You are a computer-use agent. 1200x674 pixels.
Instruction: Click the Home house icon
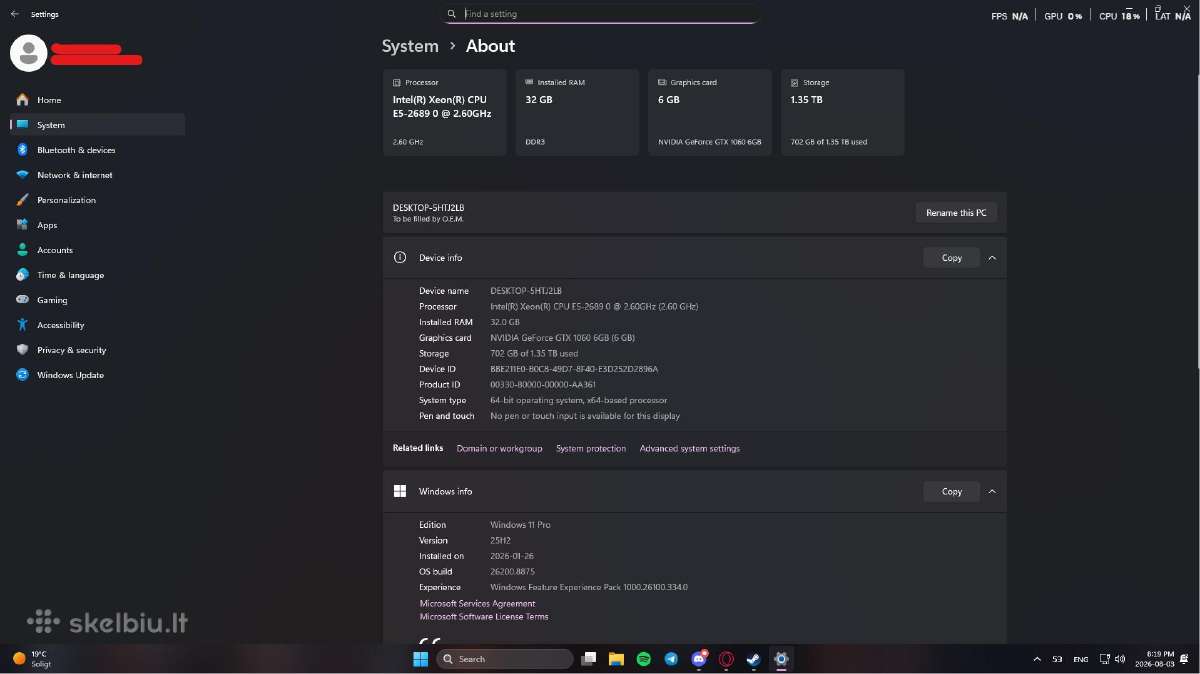[x=22, y=100]
